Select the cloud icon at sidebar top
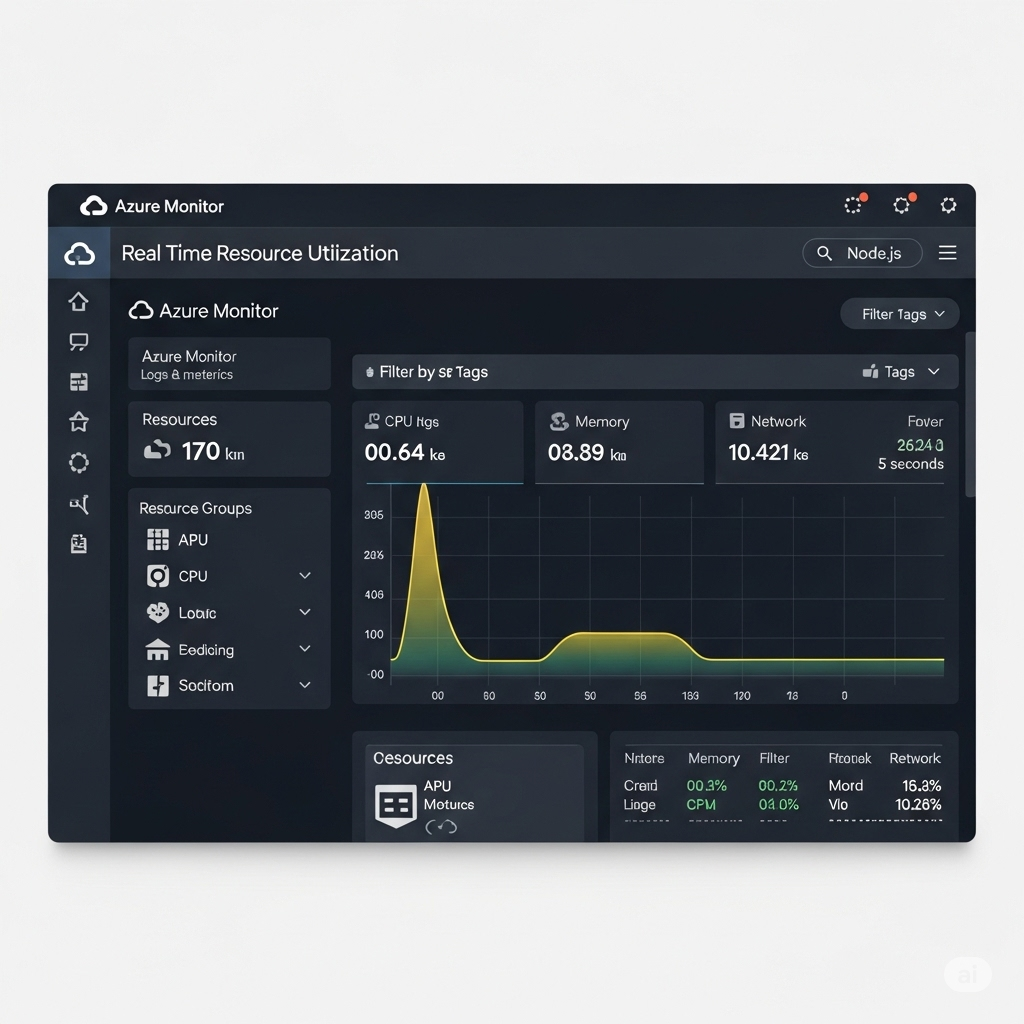This screenshot has height=1024, width=1024. click(x=79, y=253)
